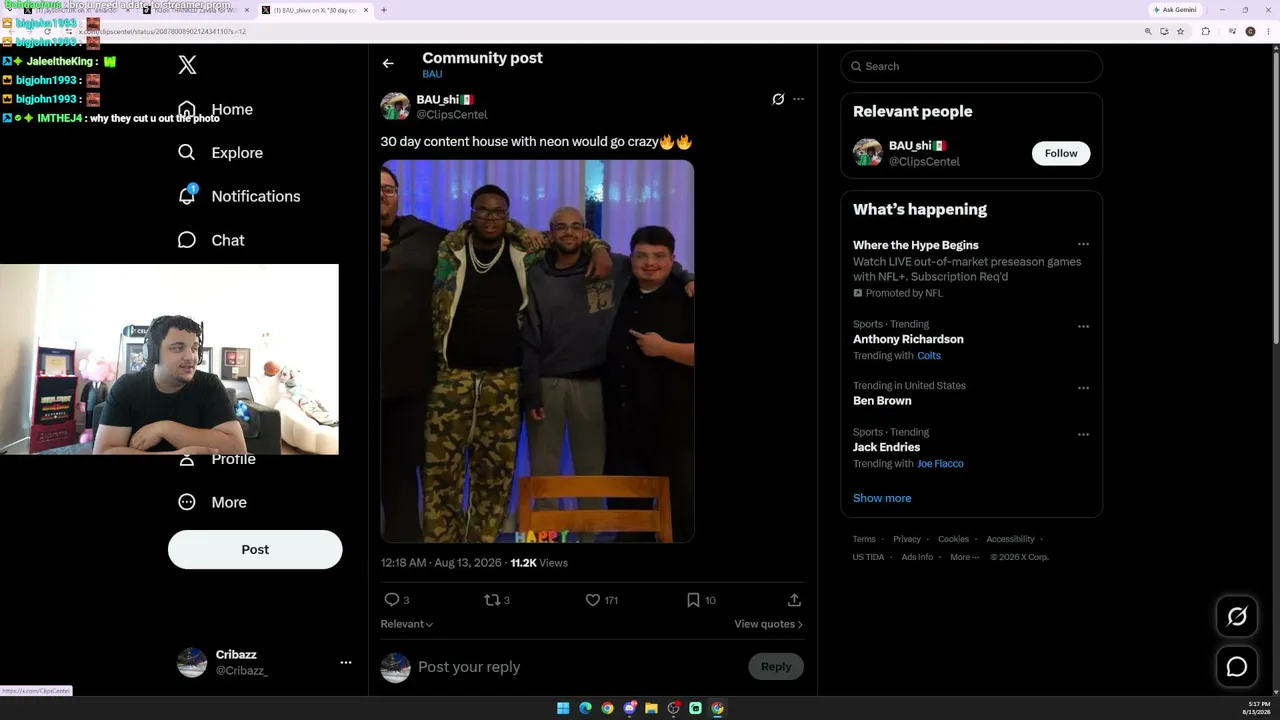The width and height of the screenshot is (1280, 720).
Task: Open the post's photo of four people
Action: tap(537, 351)
